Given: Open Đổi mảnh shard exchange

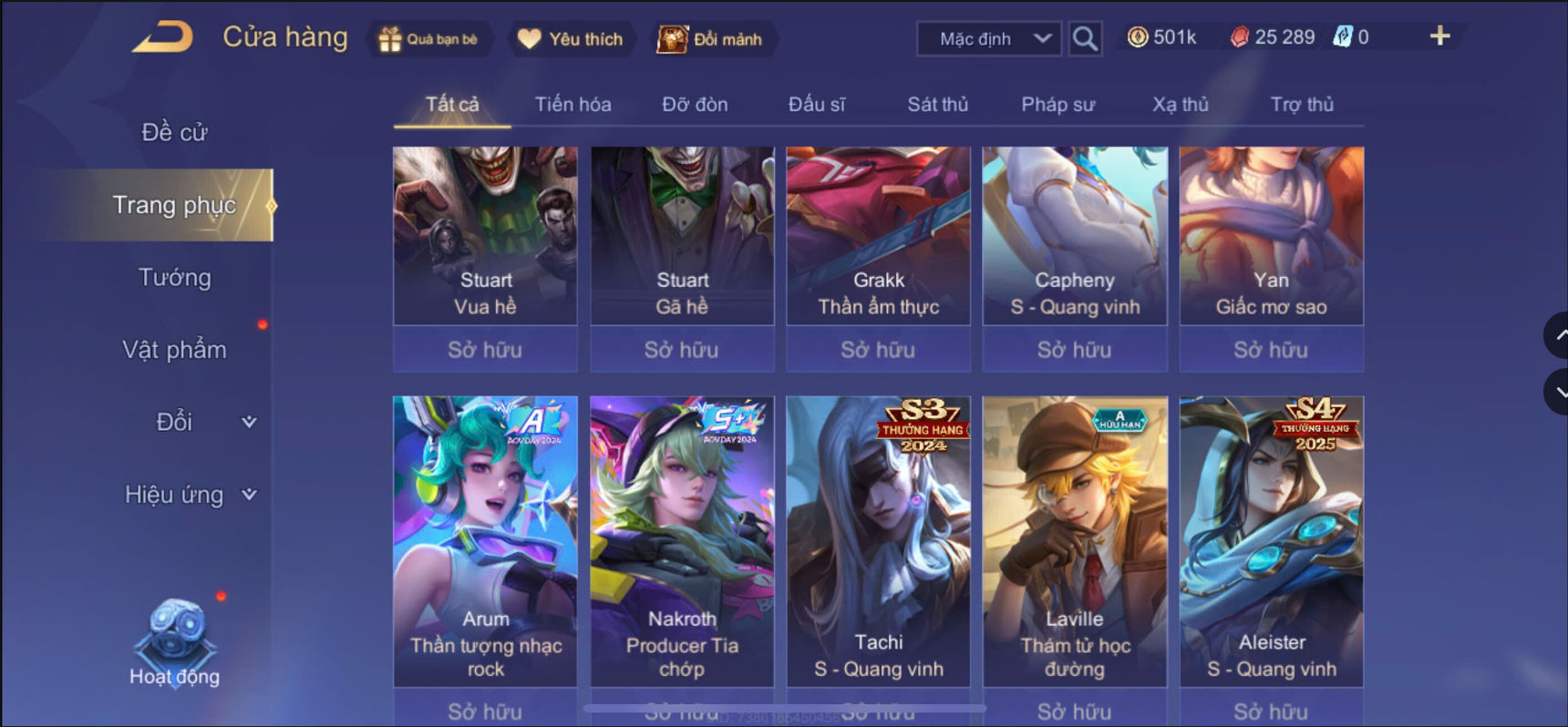Looking at the screenshot, I should click(x=711, y=39).
